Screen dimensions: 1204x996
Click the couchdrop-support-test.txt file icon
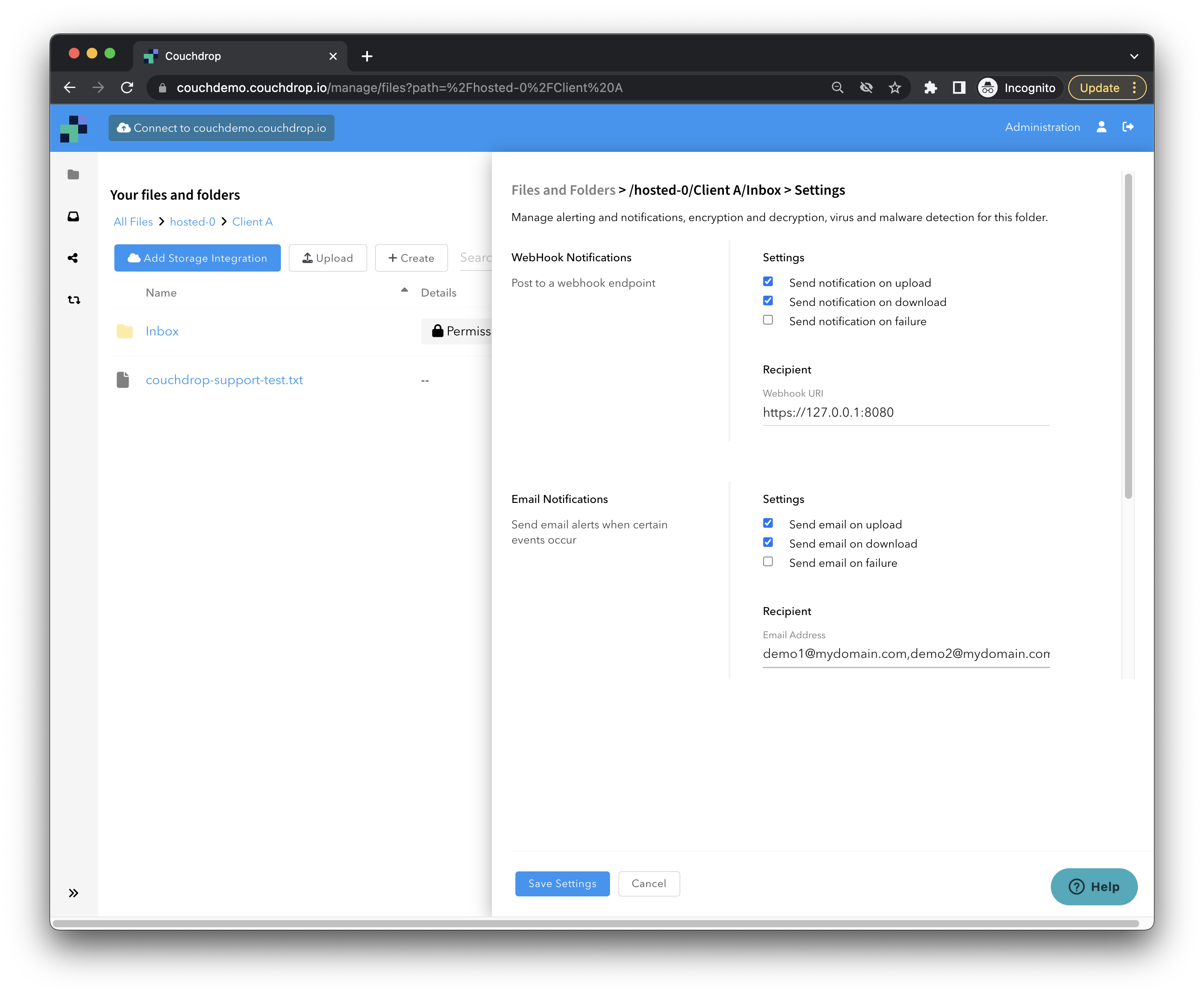[123, 380]
